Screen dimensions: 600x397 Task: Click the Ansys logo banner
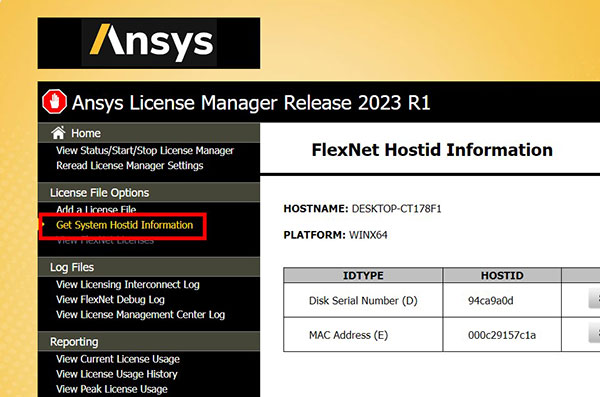(149, 43)
